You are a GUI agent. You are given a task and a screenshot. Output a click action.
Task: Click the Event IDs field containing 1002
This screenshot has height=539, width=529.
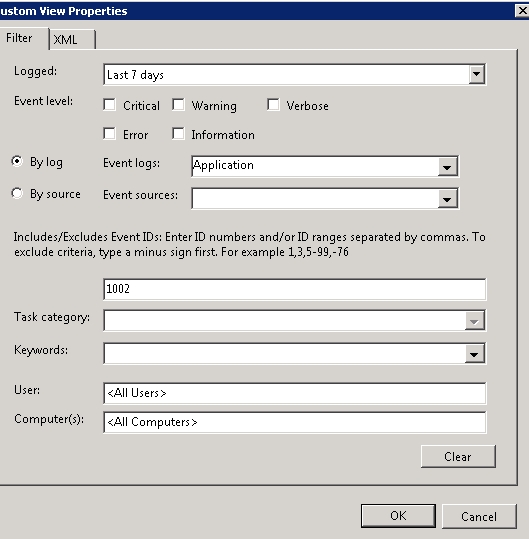[295, 289]
